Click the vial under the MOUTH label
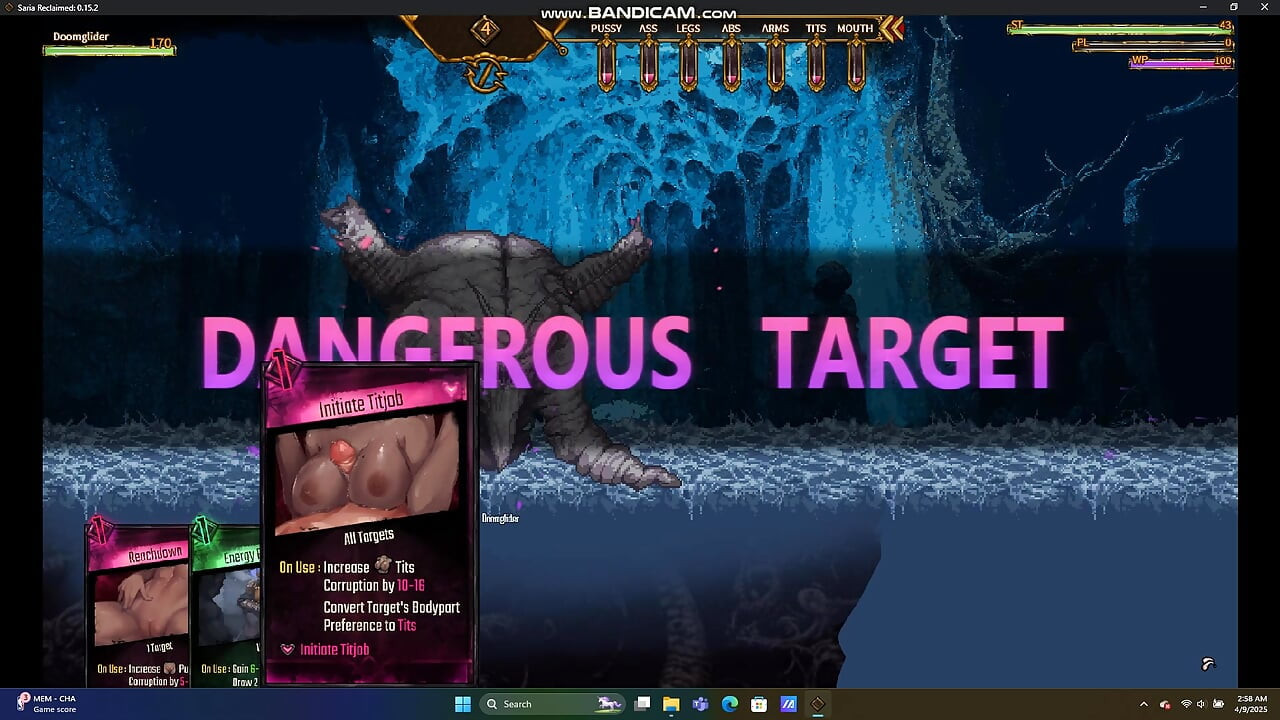1280x720 pixels. [x=855, y=65]
